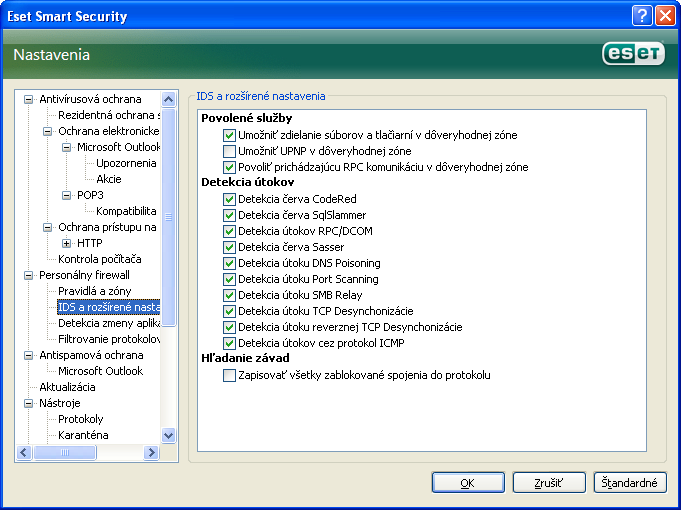Collapse Ochrana prístupu na web node
Screen dimensions: 681x510
(x=47, y=227)
